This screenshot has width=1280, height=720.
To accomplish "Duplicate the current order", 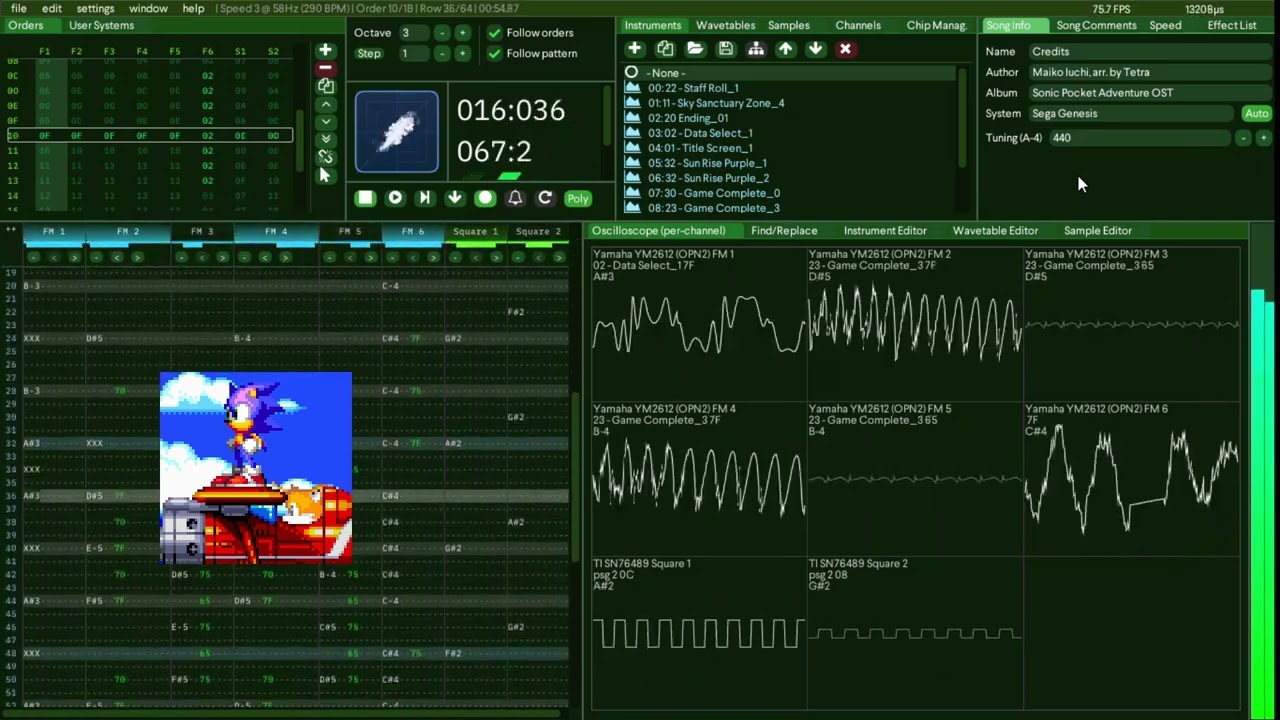I will [x=325, y=86].
